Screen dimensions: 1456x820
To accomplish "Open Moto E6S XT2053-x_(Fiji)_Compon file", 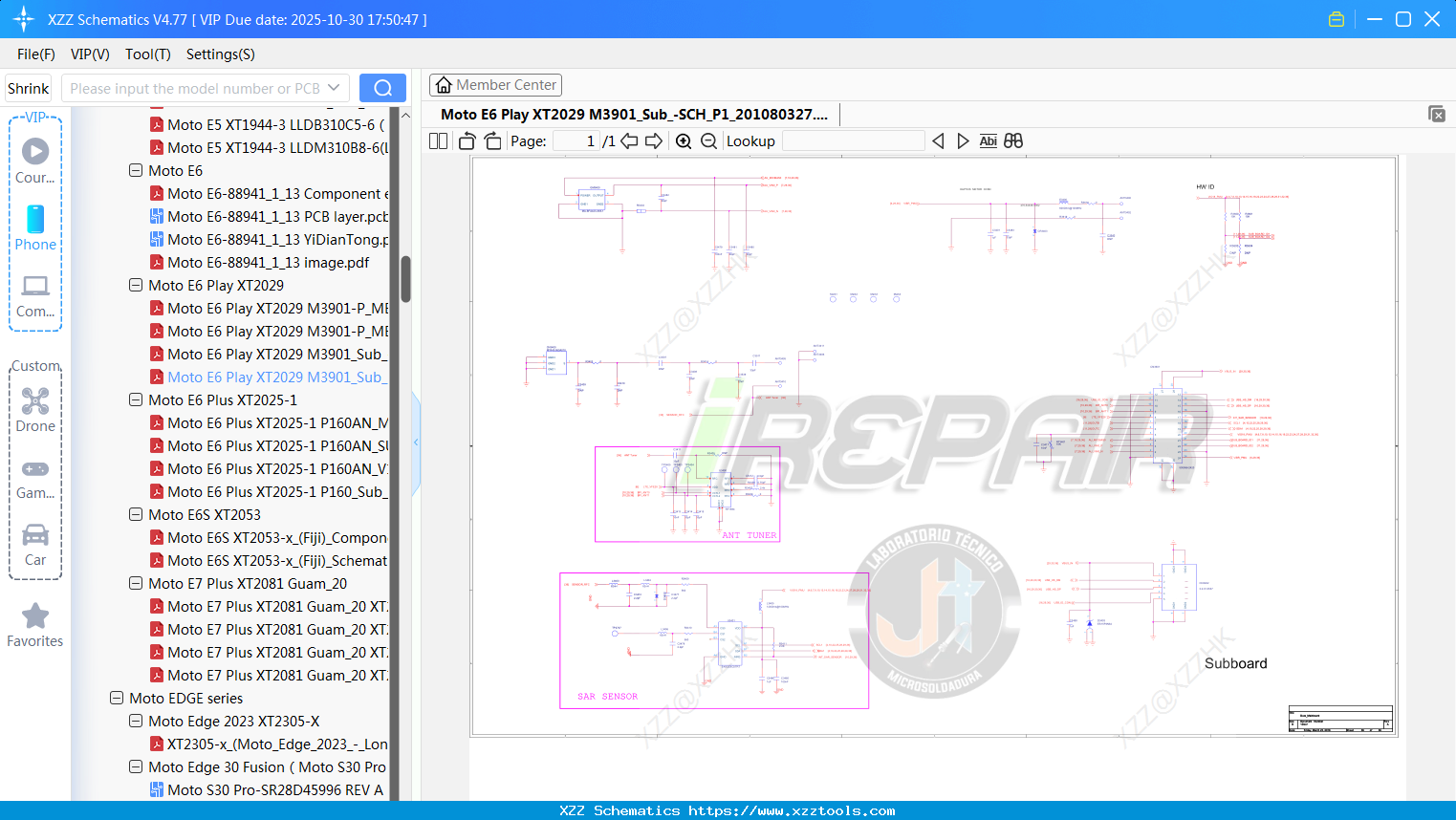I will [269, 537].
